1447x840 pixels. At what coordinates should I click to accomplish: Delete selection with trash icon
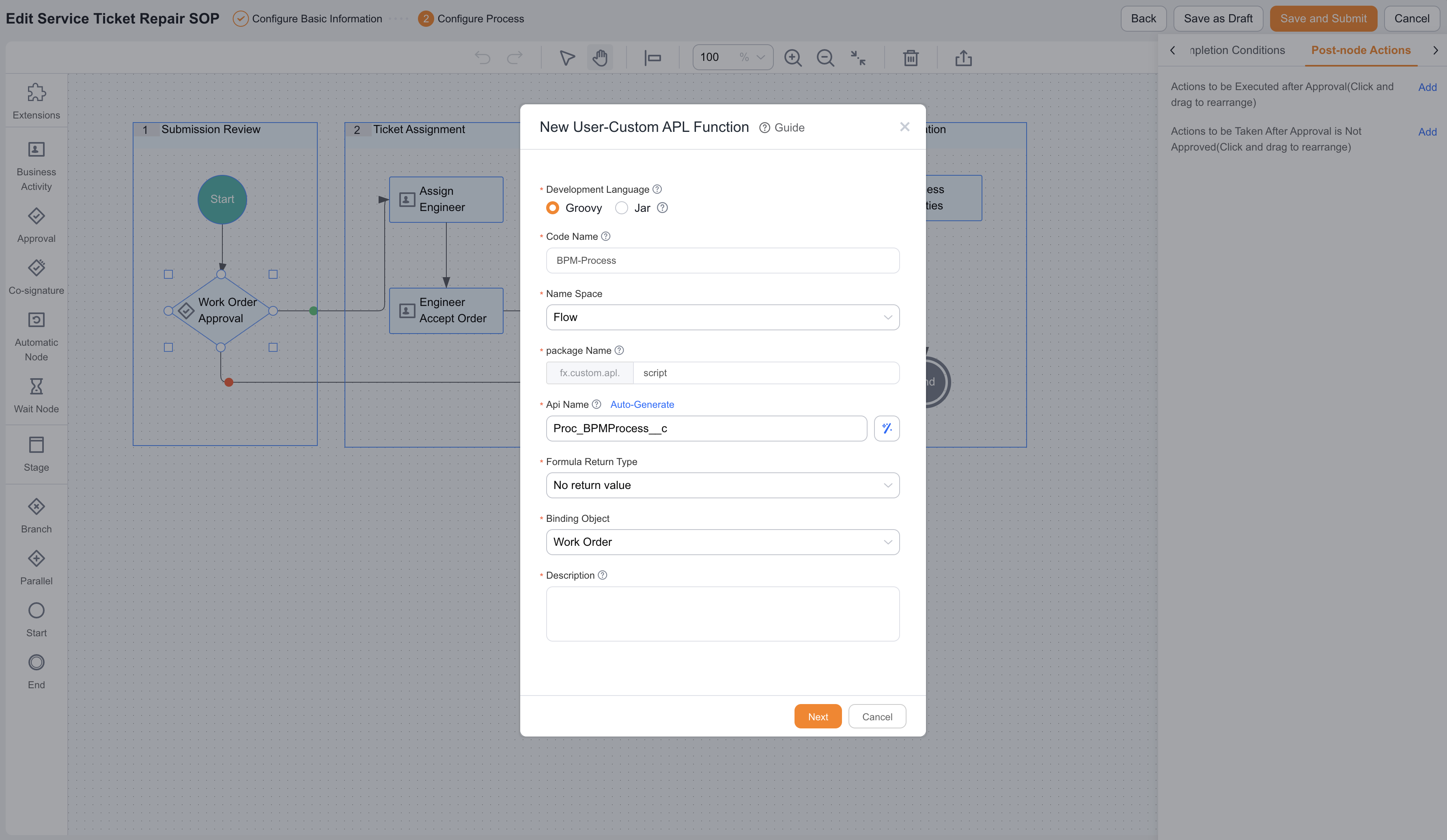[x=911, y=57]
